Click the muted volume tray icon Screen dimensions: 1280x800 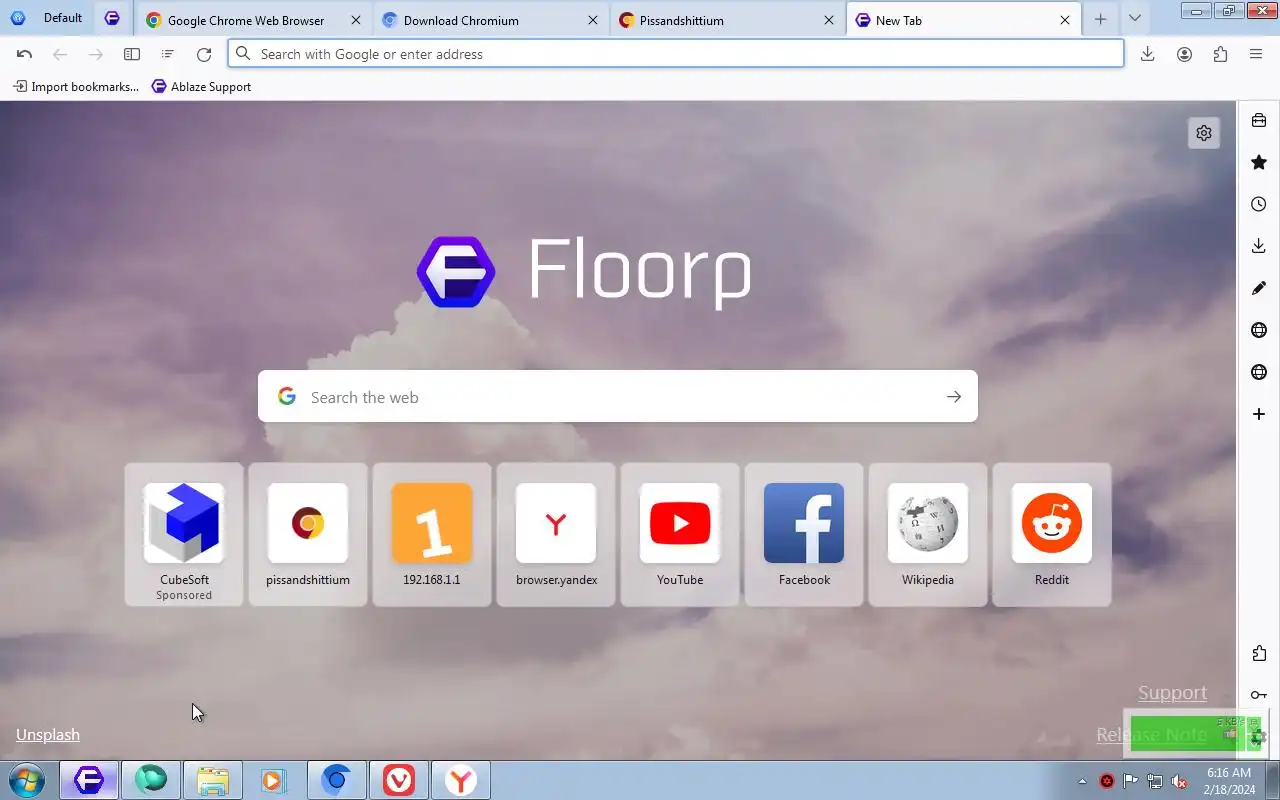(1180, 781)
